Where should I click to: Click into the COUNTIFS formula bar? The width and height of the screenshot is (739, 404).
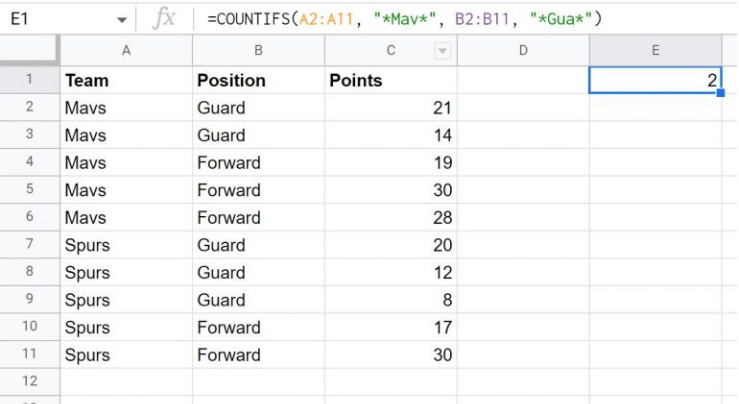pos(450,19)
